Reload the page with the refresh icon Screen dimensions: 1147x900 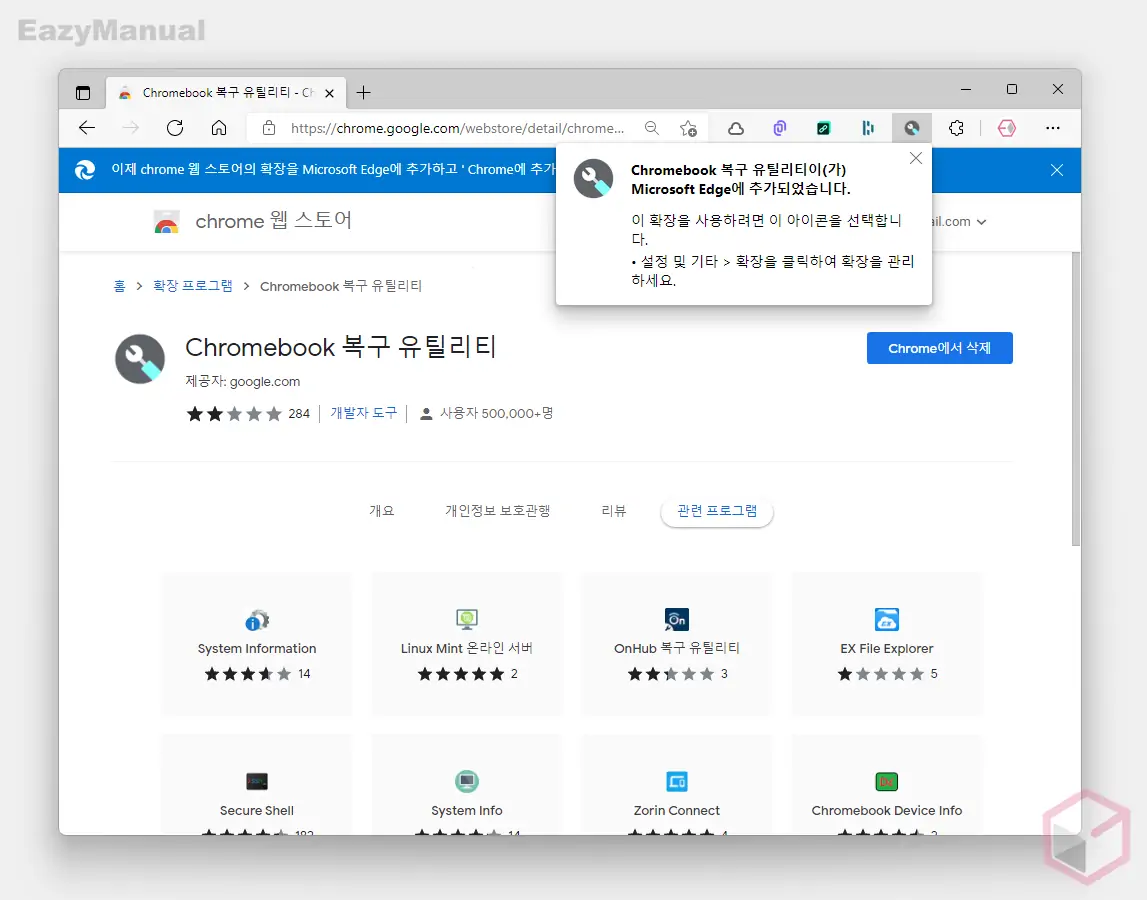(x=175, y=128)
